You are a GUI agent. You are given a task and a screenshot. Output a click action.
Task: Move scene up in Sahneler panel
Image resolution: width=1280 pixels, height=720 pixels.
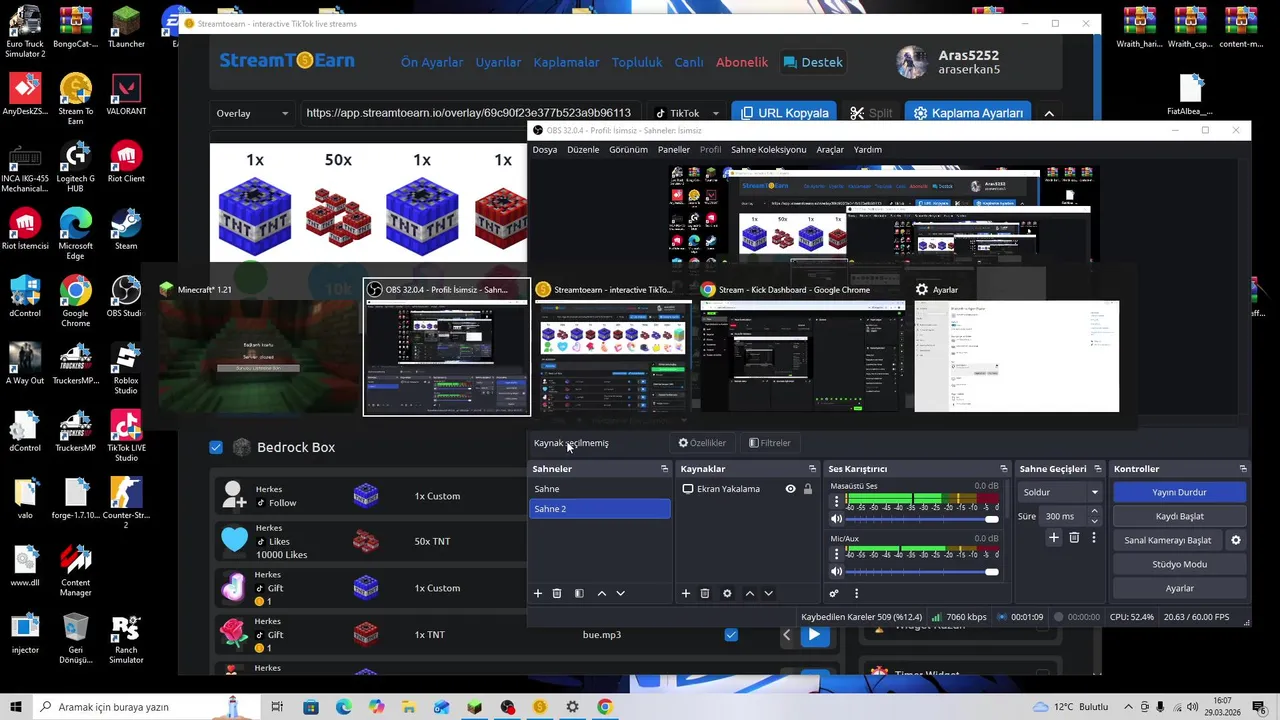(x=601, y=593)
